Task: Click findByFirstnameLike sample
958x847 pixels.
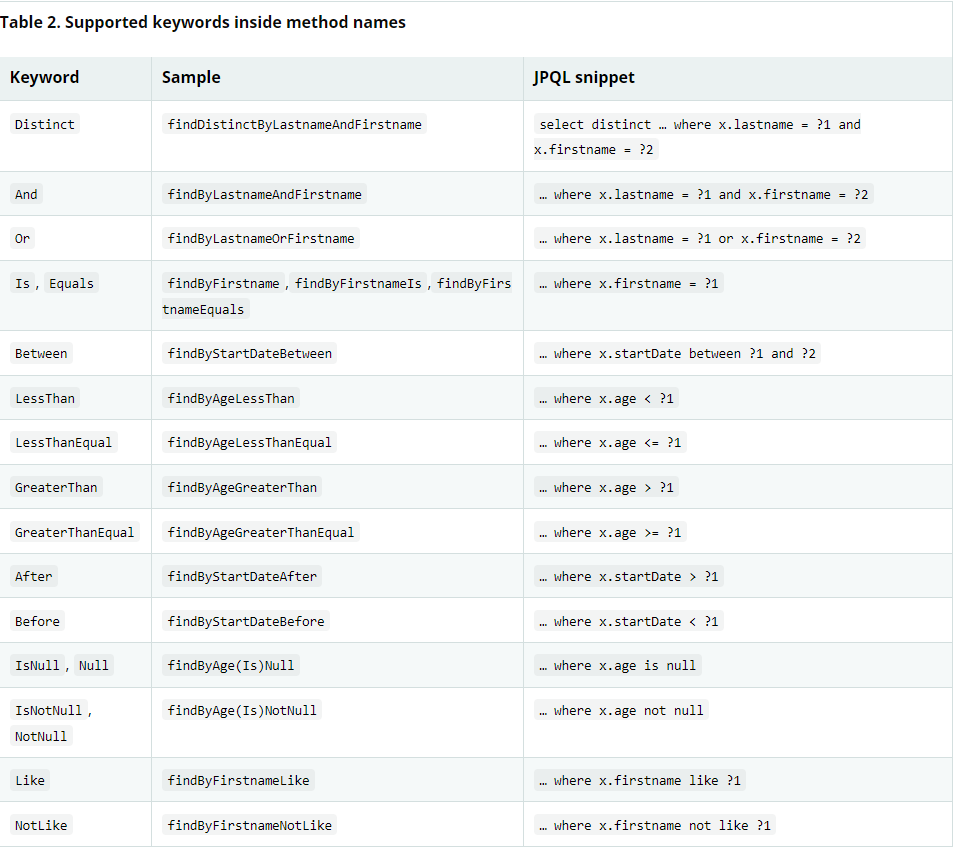Action: click(x=238, y=780)
